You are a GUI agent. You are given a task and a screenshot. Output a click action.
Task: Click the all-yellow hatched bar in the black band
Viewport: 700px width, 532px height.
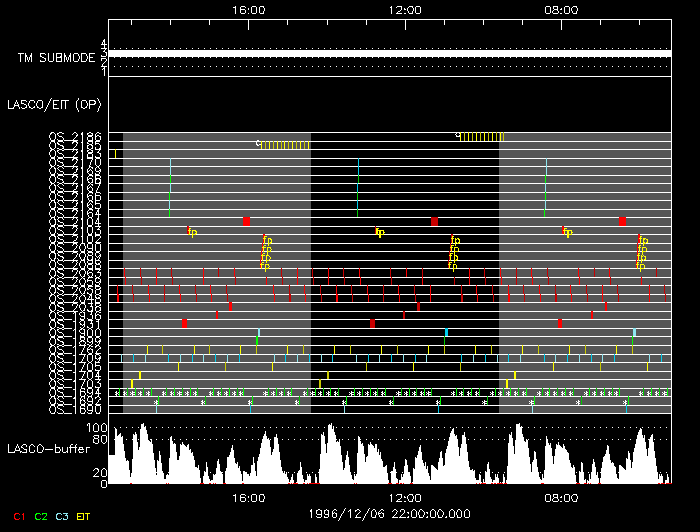click(x=481, y=136)
